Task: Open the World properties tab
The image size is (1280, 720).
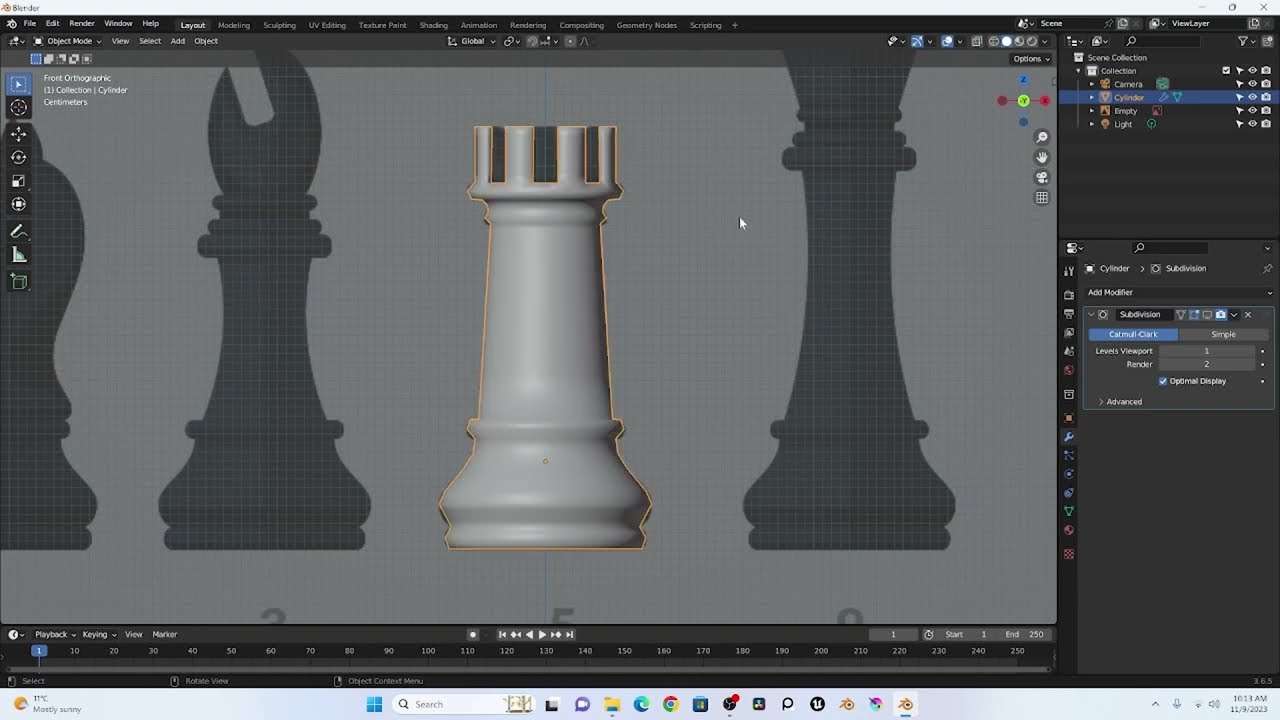Action: point(1069,370)
